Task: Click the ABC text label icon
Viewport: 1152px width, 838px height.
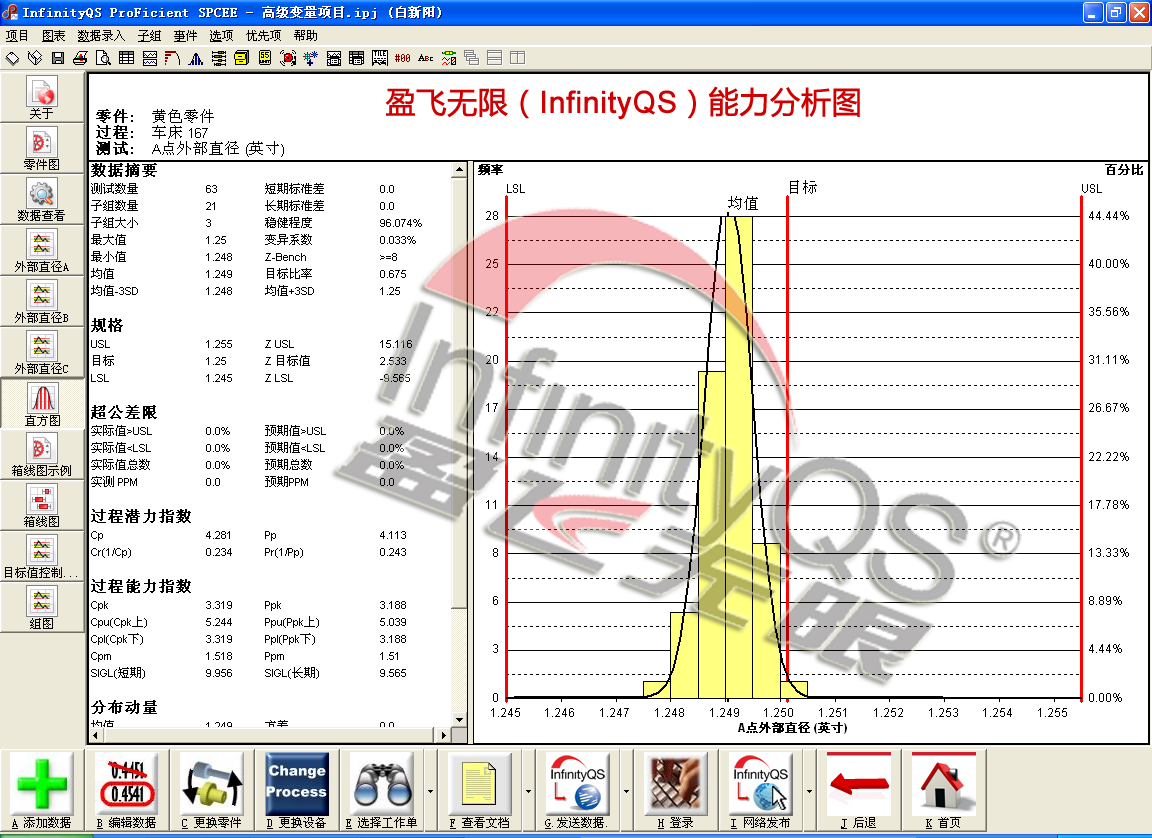Action: (x=425, y=58)
